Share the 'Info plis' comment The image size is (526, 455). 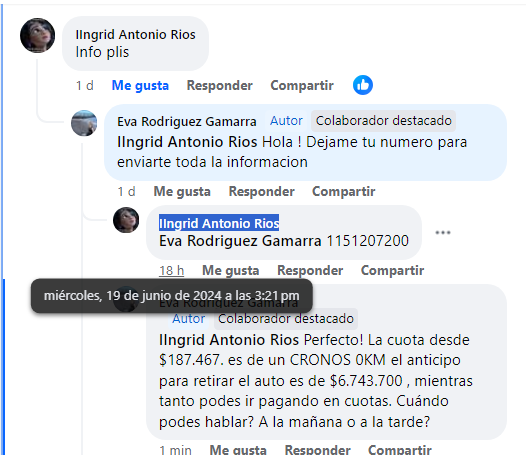point(302,85)
